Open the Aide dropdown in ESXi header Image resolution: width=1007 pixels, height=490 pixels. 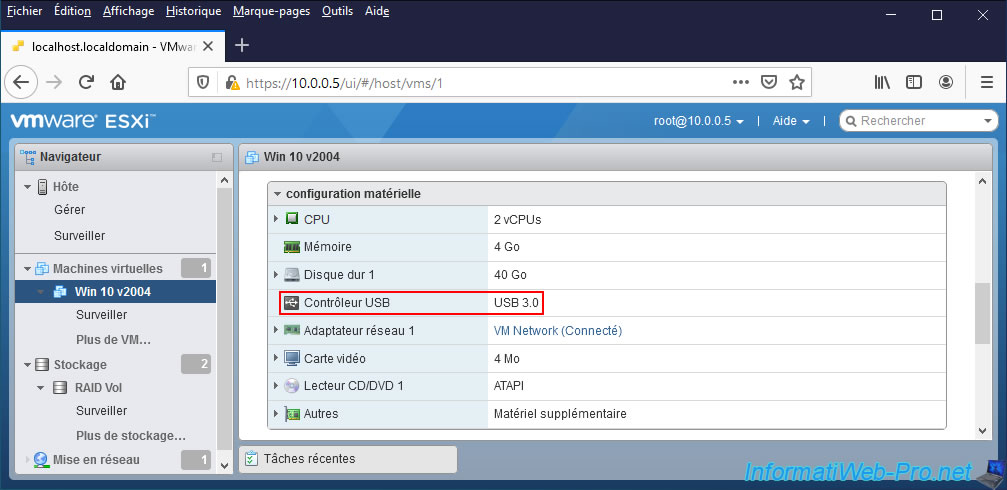[x=790, y=121]
